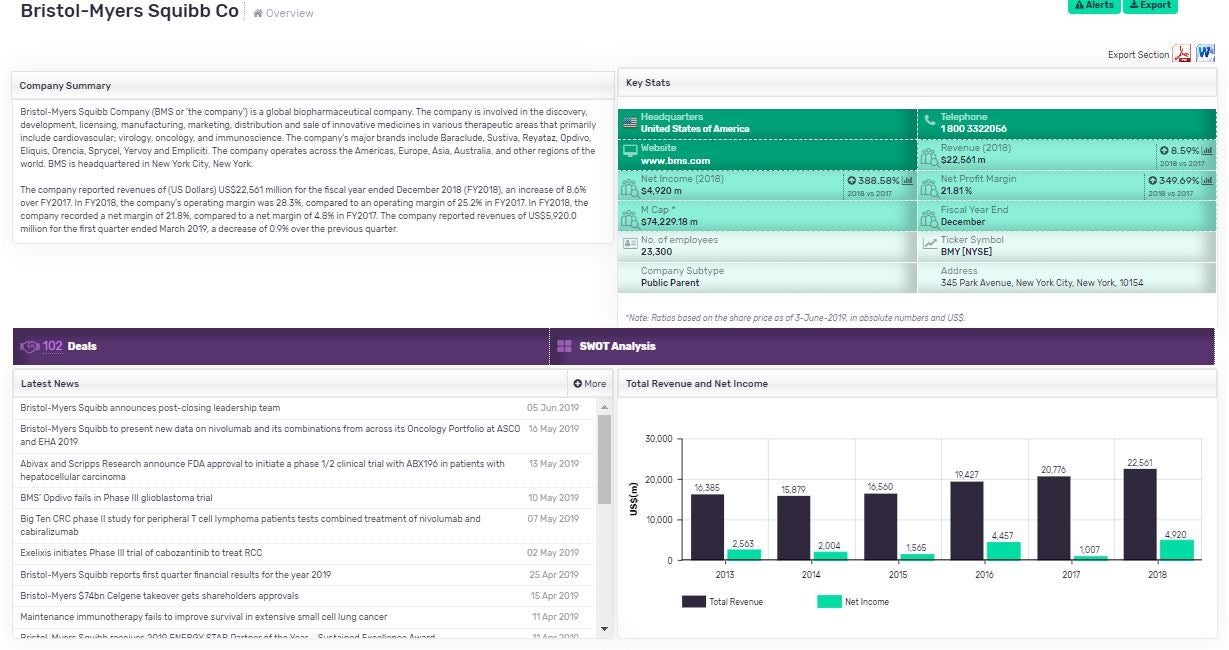Click the icon beside Revenue (2018)

tap(930, 156)
